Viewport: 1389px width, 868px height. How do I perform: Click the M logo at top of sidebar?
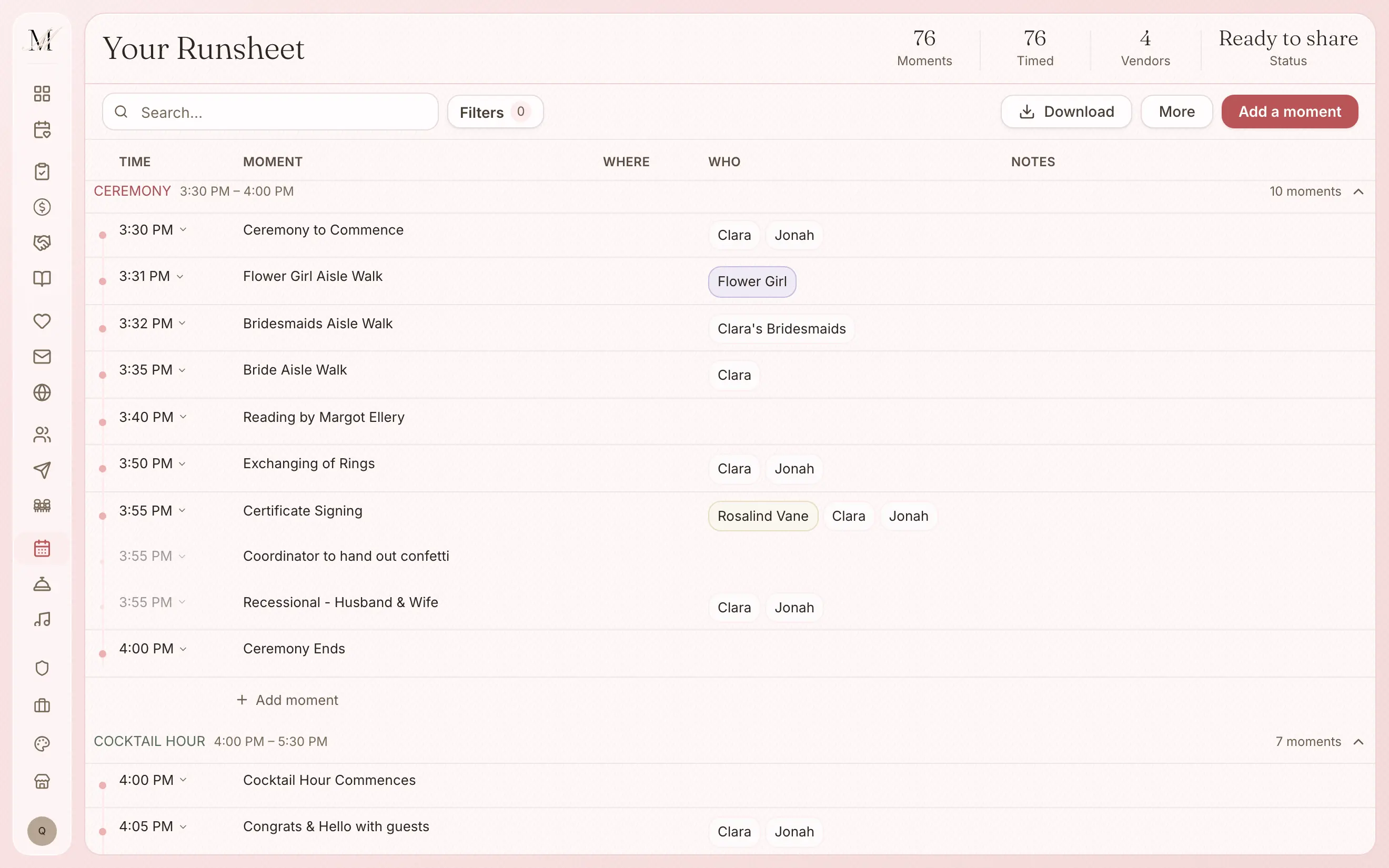pos(42,40)
